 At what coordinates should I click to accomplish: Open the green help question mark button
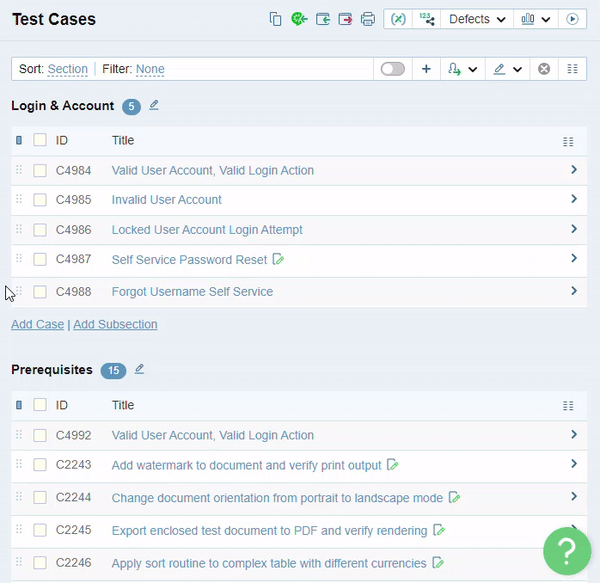tap(567, 550)
